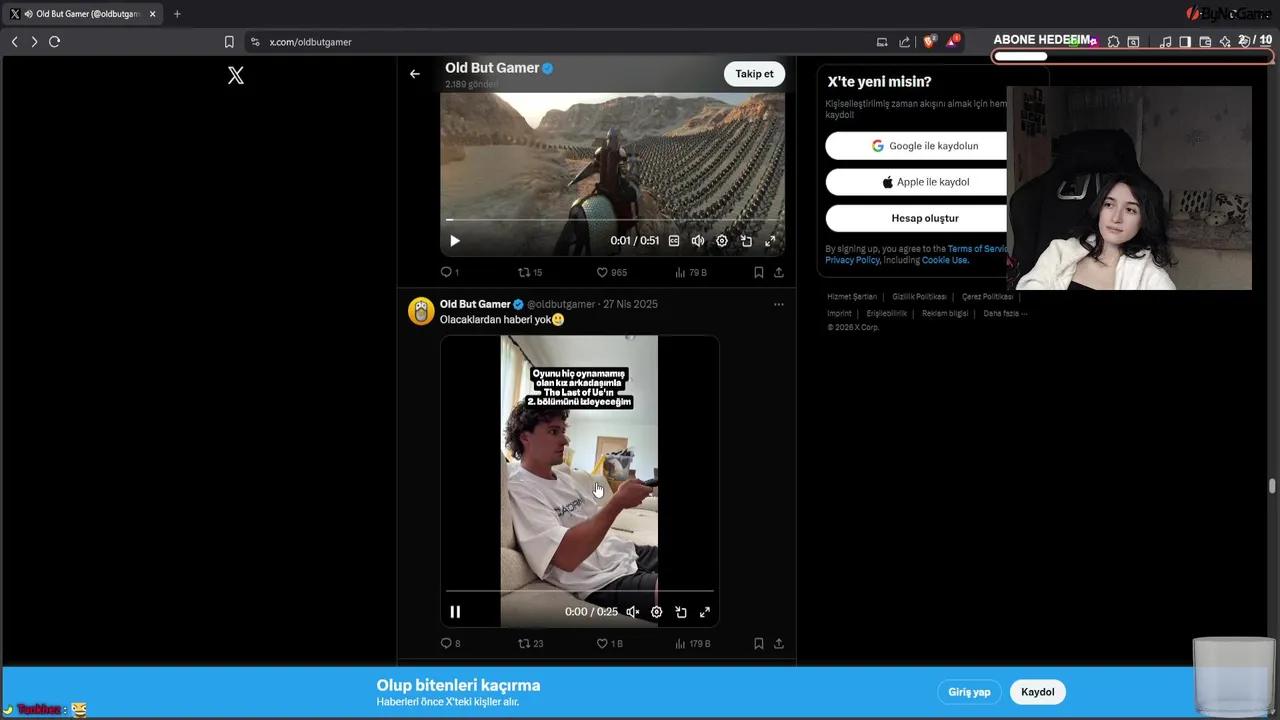Open a new browser tab
The image size is (1280, 720).
(x=177, y=14)
